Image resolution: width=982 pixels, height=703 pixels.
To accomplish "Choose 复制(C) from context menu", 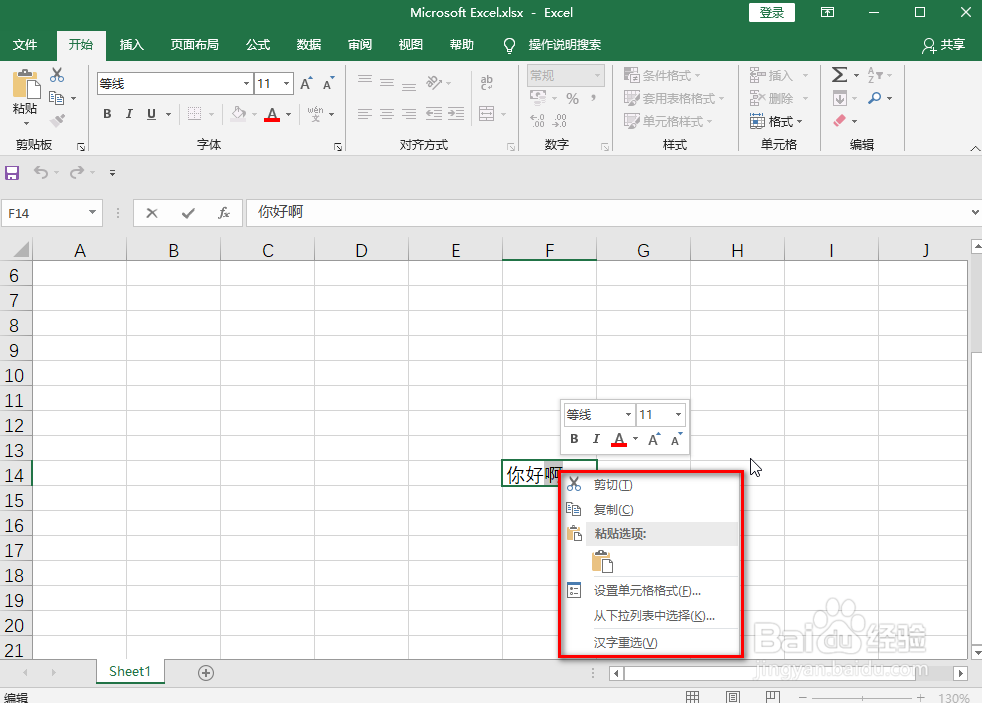I will pos(651,510).
